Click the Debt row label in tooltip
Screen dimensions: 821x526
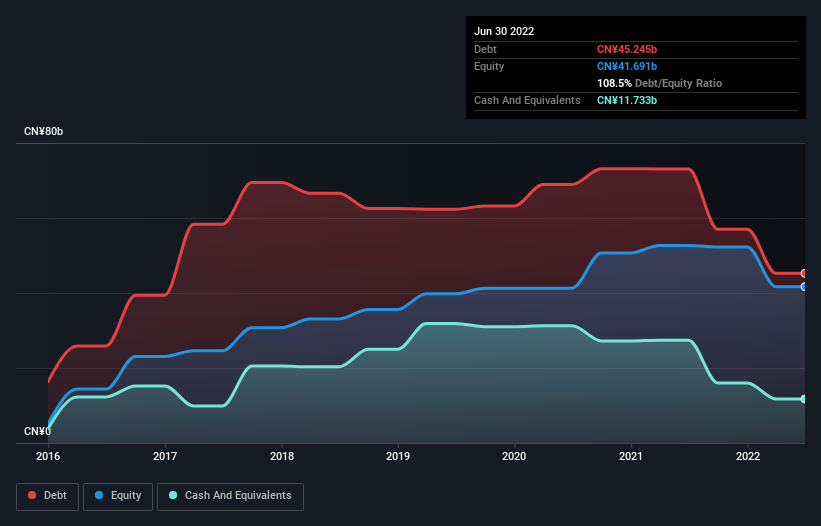[x=485, y=49]
